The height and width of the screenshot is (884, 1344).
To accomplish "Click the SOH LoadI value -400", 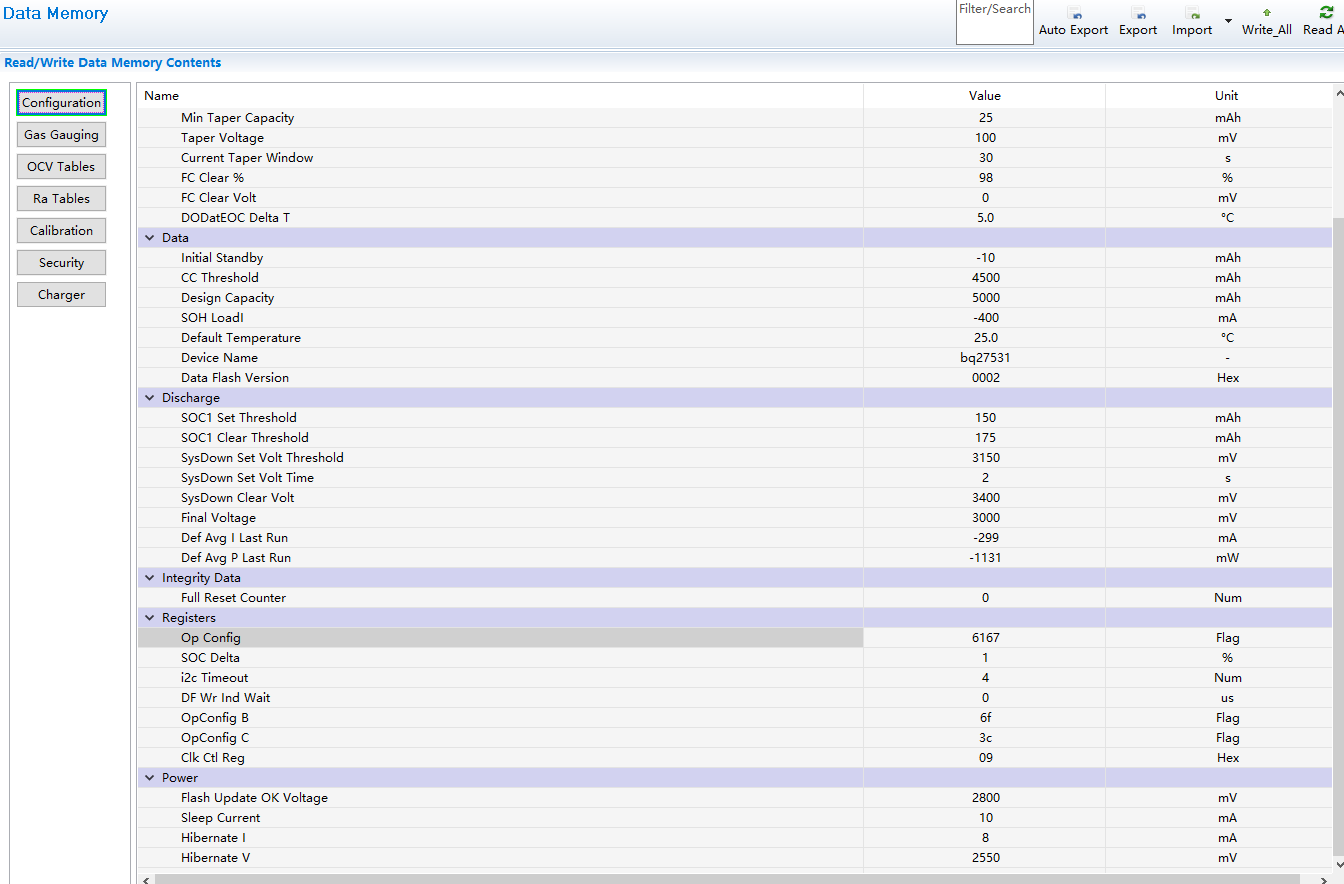I will (x=985, y=318).
